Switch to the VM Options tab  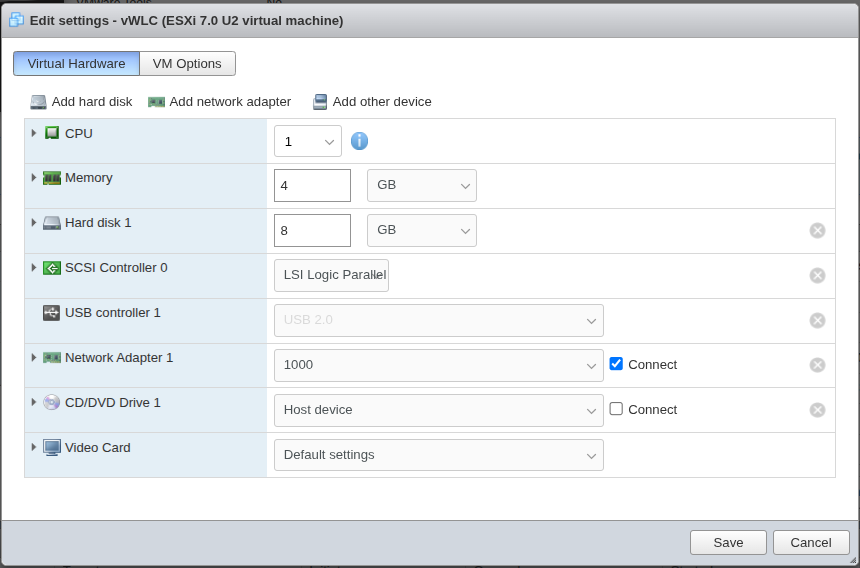(x=187, y=64)
